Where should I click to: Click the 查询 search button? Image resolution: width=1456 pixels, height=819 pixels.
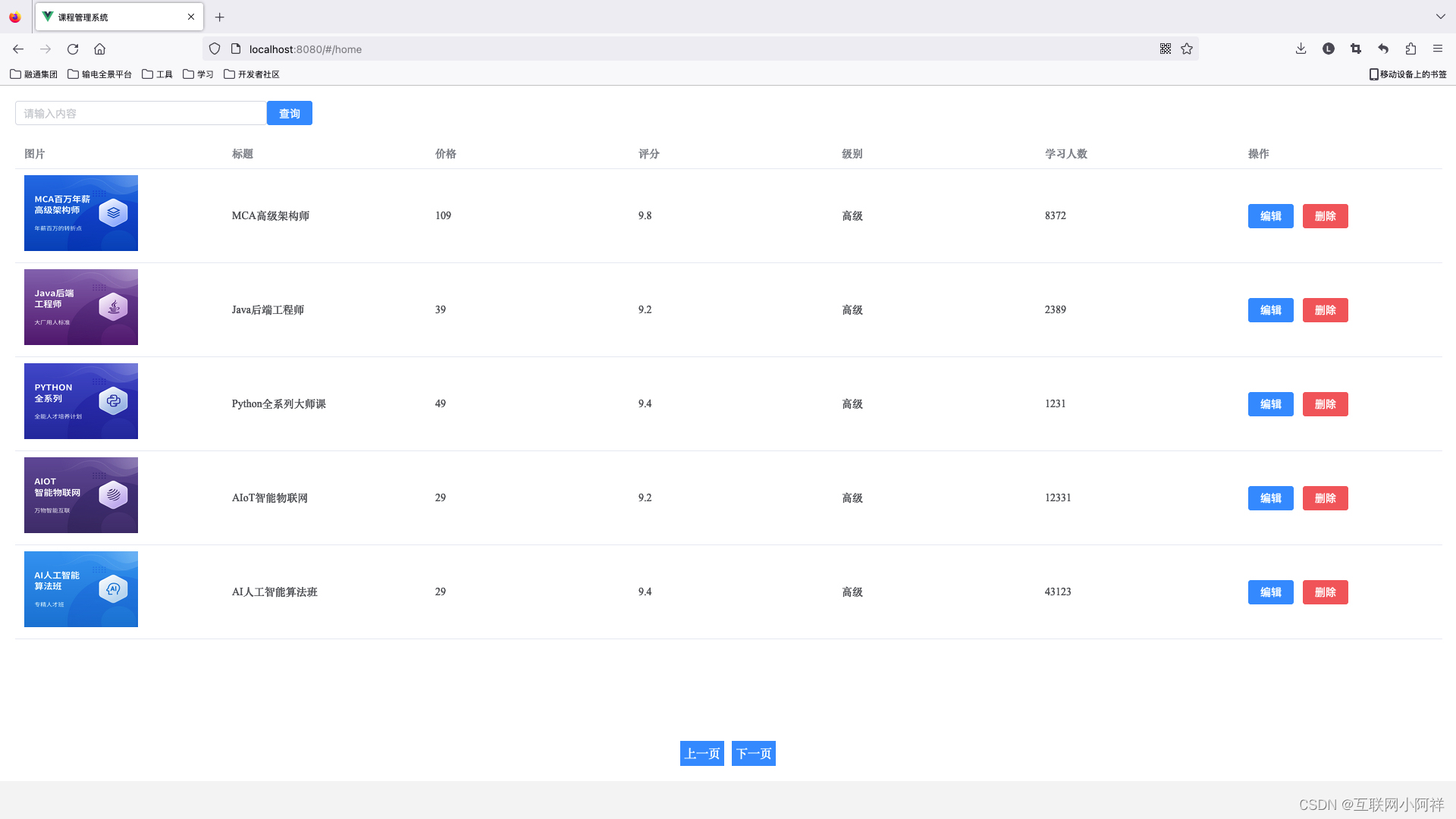(x=290, y=114)
